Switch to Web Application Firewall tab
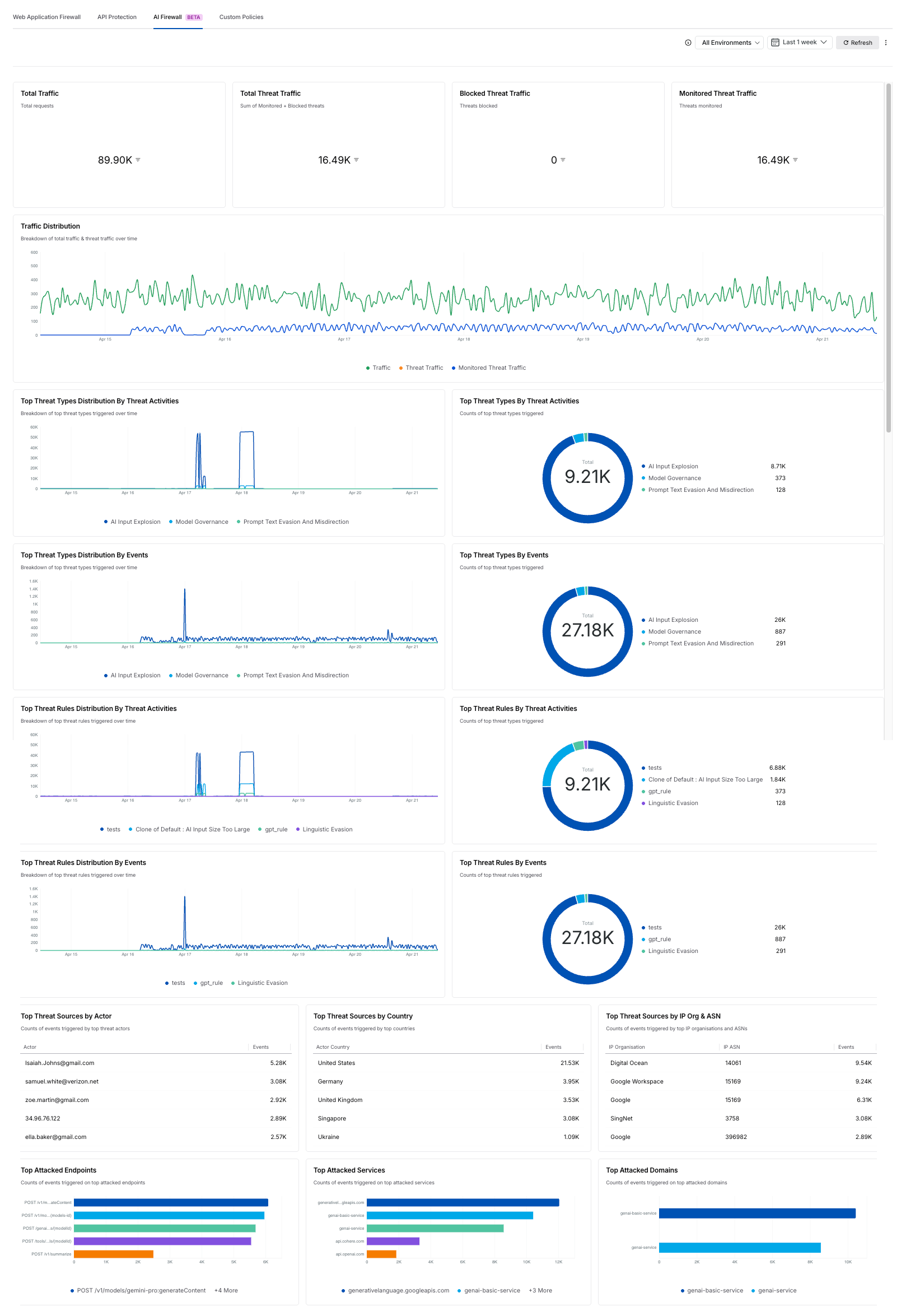Screen dimensions: 901x1316 [47, 17]
